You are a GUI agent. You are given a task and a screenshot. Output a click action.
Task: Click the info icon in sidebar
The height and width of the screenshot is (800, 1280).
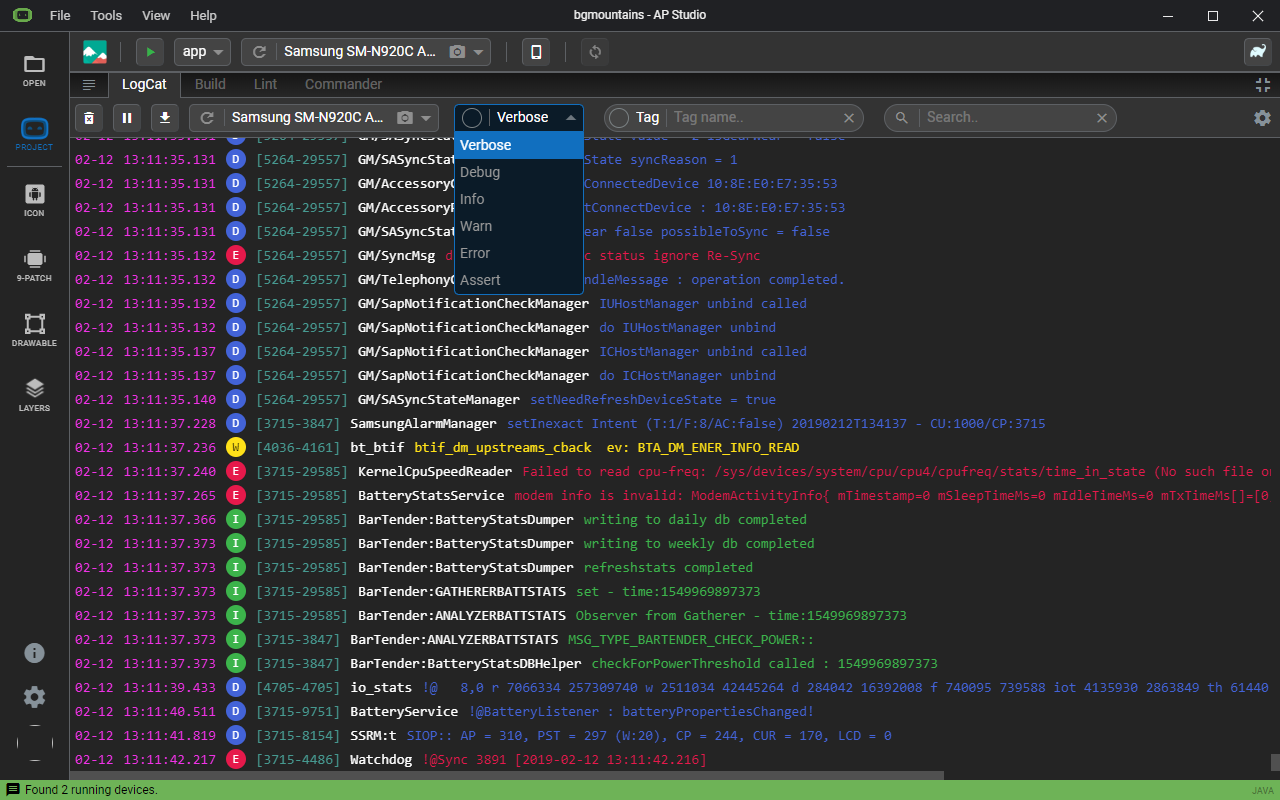click(34, 653)
